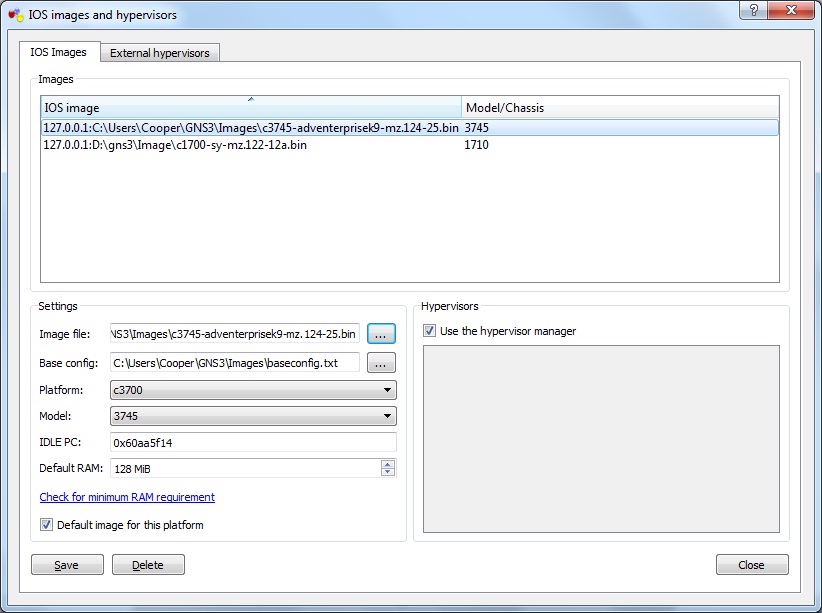The height and width of the screenshot is (613, 822).
Task: Sort by the Model/Chassis column header
Action: click(x=620, y=107)
